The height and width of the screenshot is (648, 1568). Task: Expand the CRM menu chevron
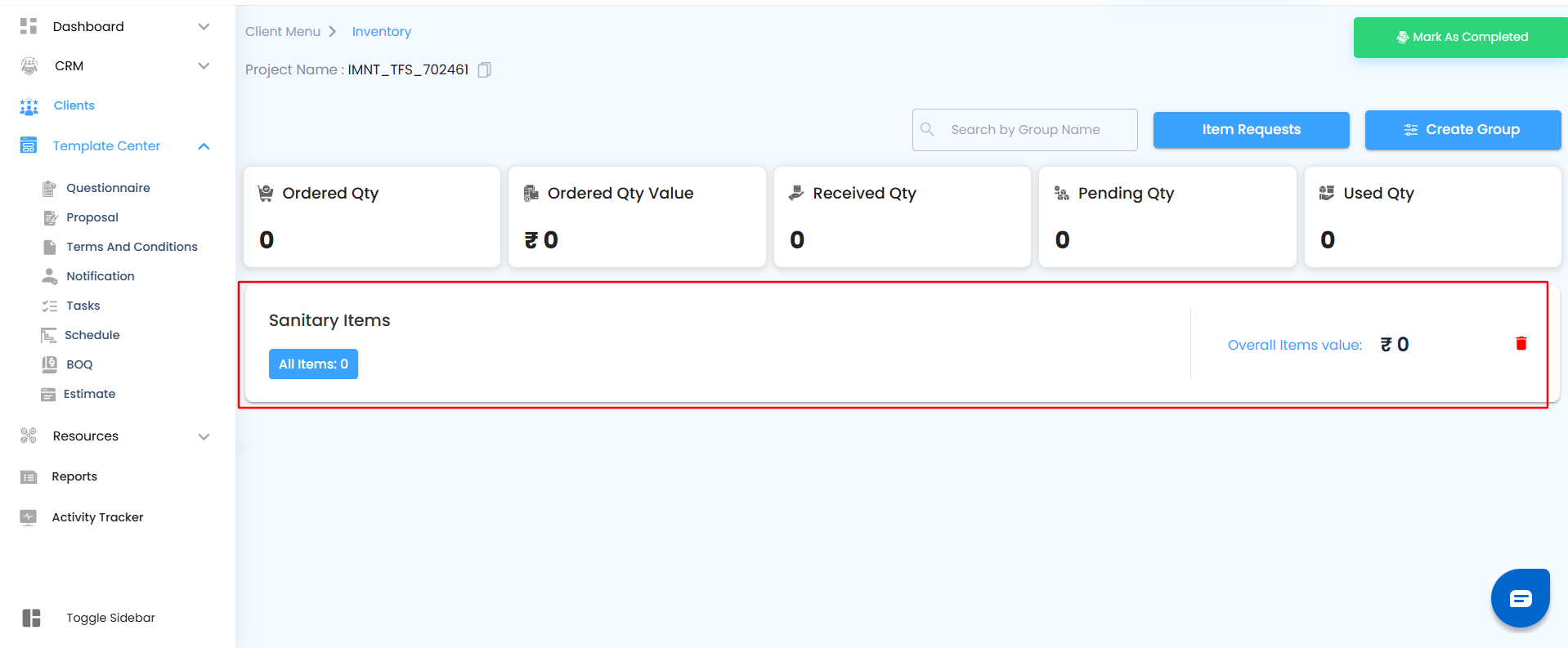pyautogui.click(x=204, y=66)
